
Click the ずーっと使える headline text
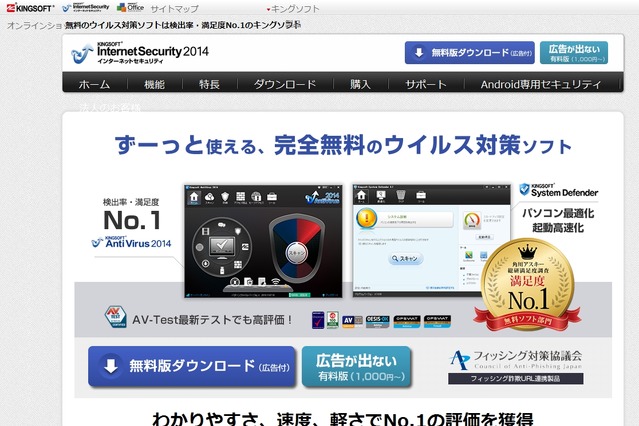(x=343, y=145)
